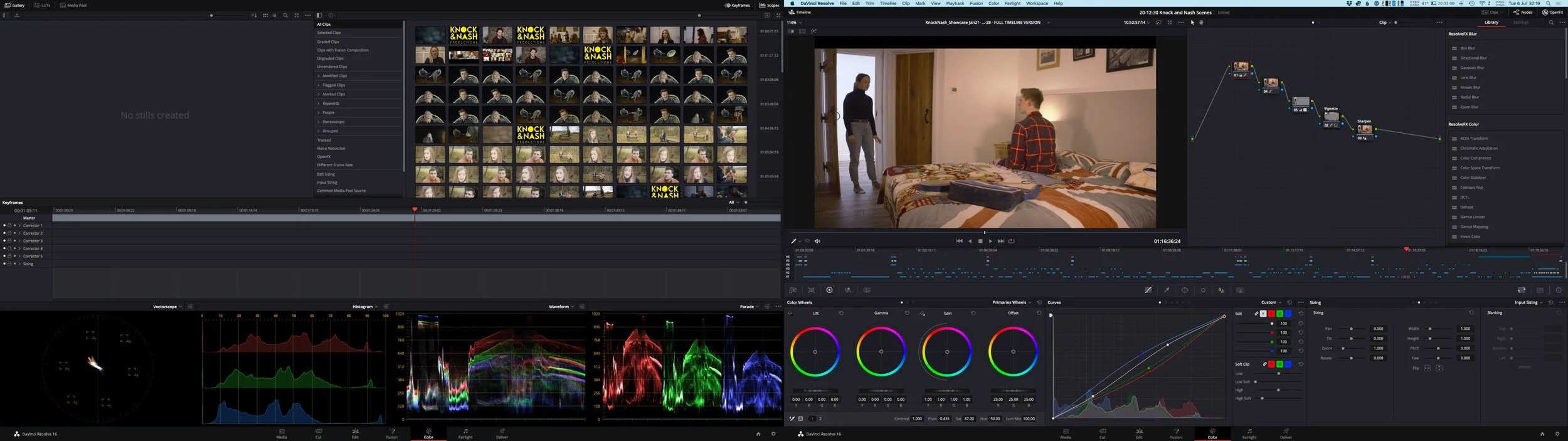
Task: Switch gallery to list view
Action: (x=274, y=15)
